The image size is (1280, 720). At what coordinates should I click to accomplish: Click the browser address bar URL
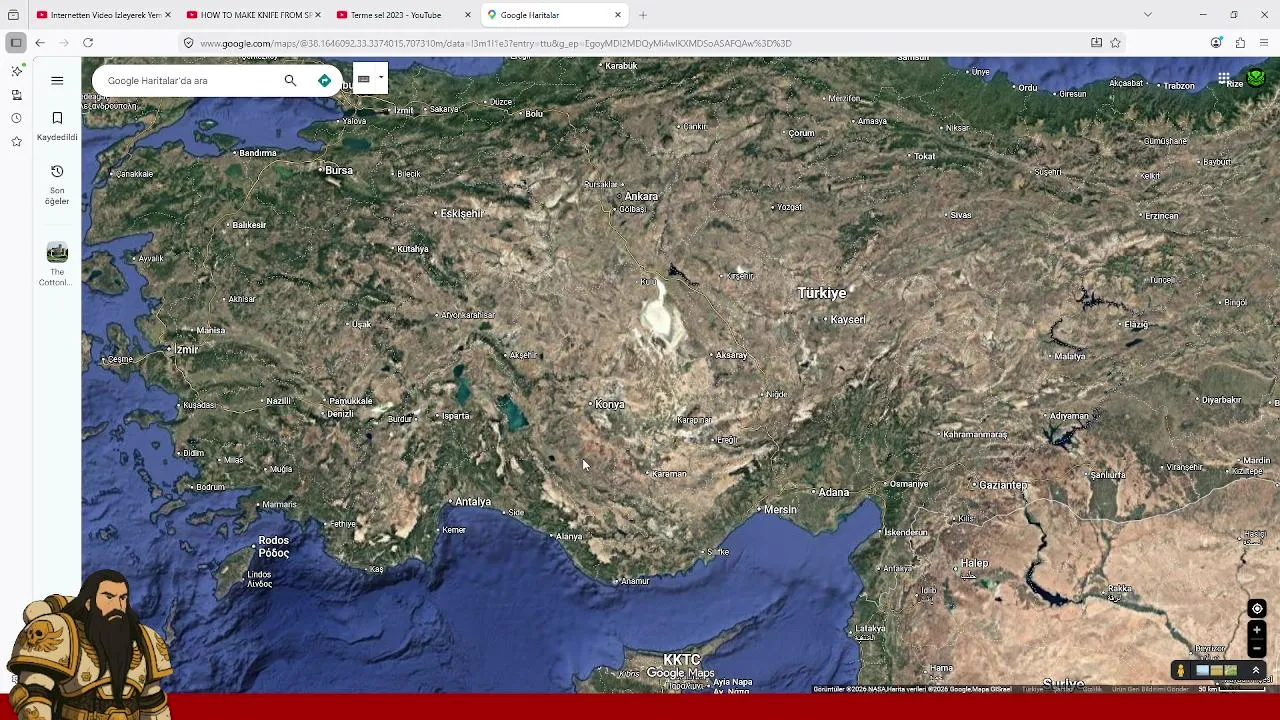495,43
